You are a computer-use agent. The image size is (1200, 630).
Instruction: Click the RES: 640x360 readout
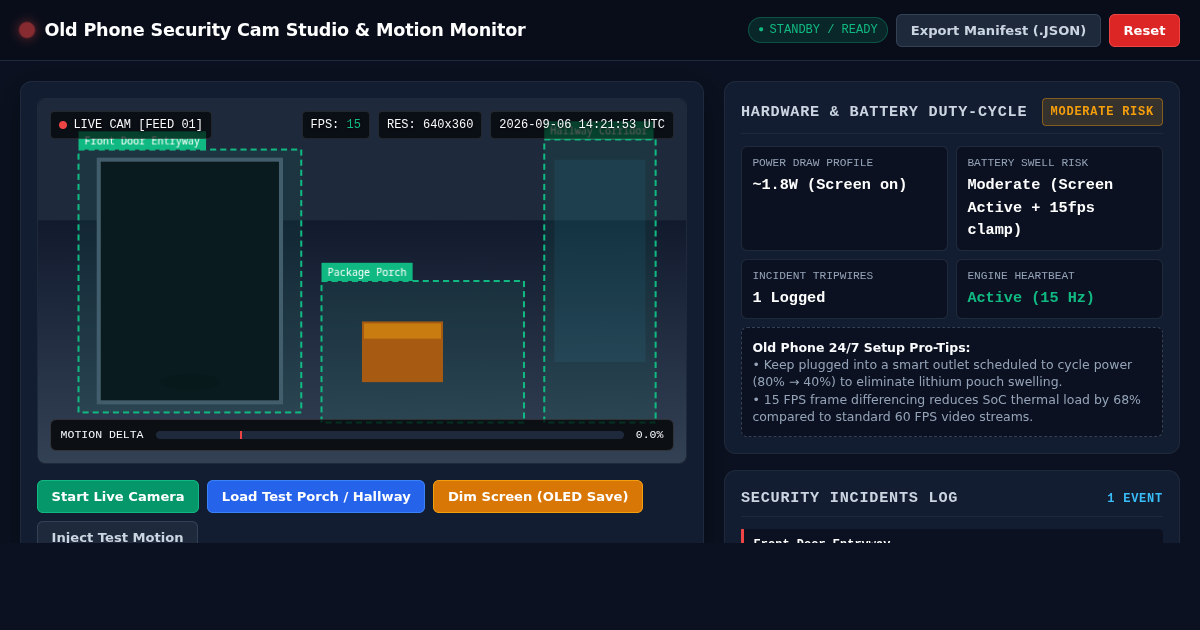coord(430,125)
